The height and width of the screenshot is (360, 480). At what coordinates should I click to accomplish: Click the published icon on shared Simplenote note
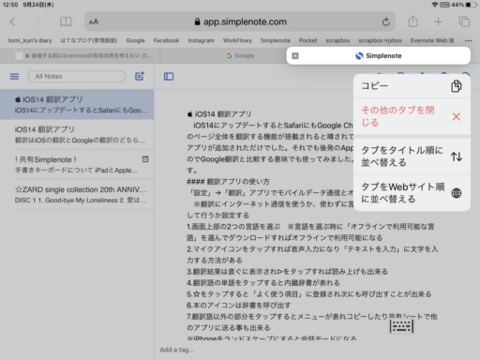(x=145, y=159)
